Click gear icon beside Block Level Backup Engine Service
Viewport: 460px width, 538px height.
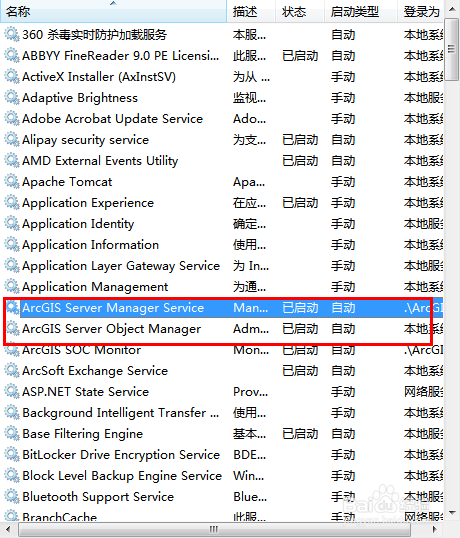tap(12, 476)
